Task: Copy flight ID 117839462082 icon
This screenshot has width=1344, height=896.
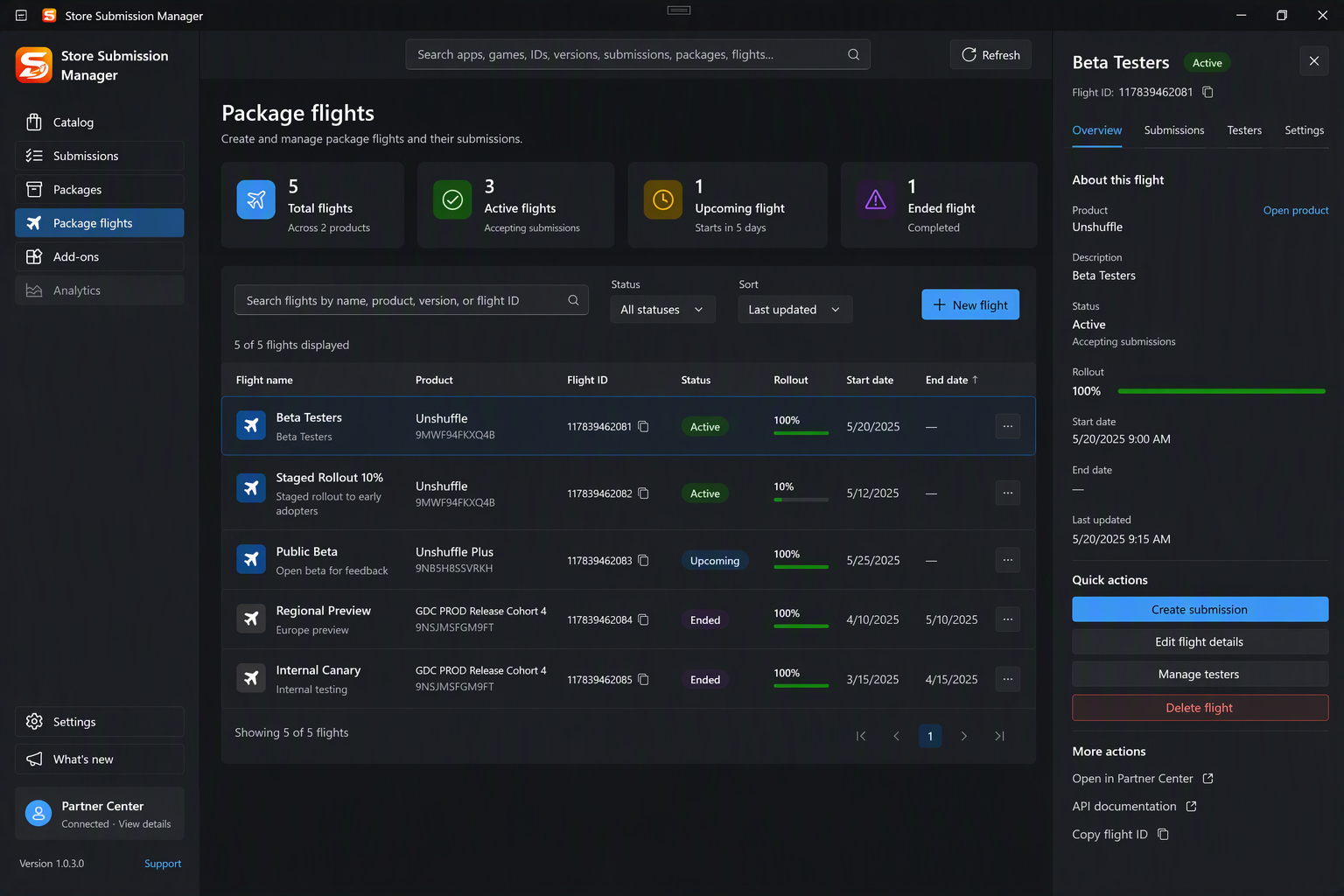Action: pos(643,493)
